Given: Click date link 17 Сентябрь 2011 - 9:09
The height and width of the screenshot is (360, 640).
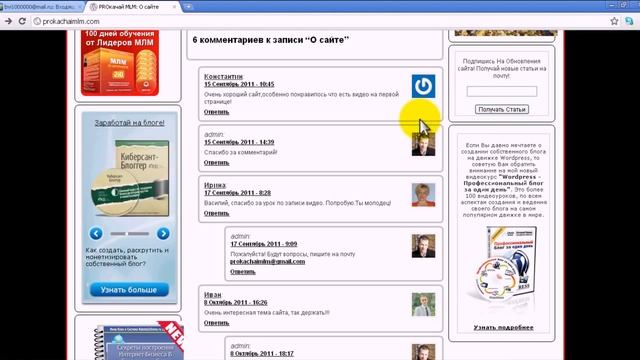Looking at the screenshot, I should [264, 244].
